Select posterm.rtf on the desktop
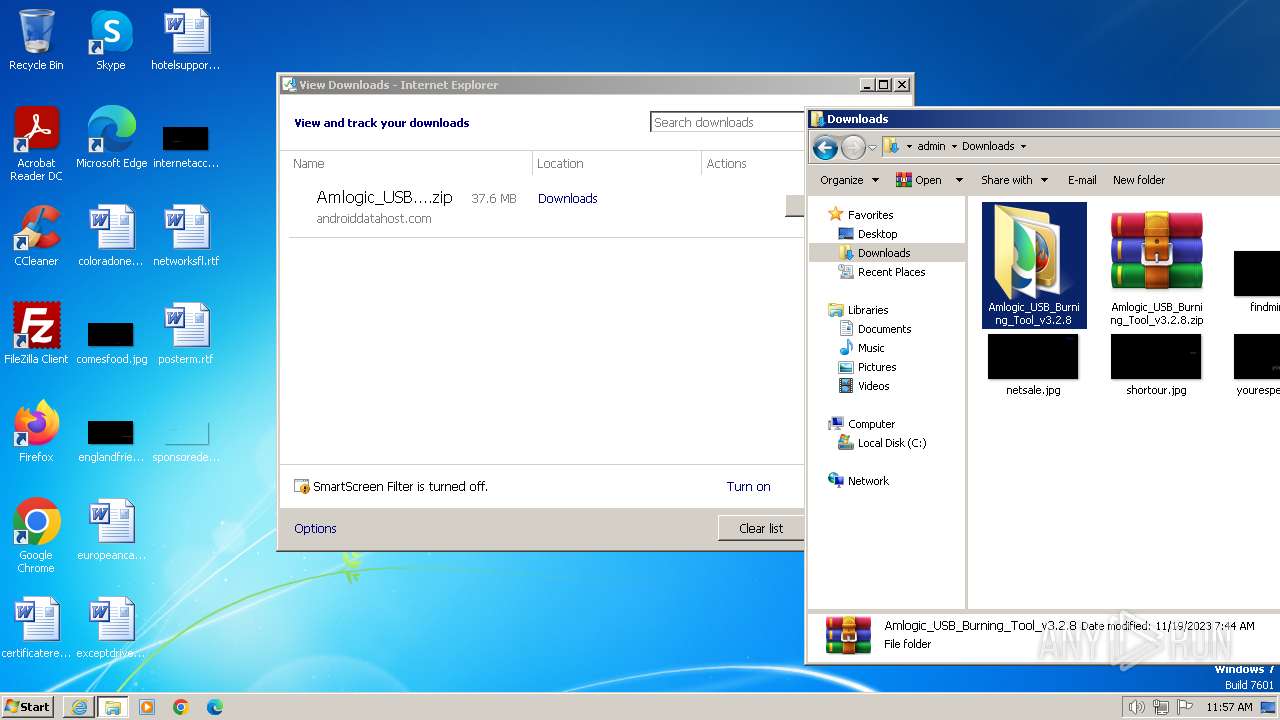The image size is (1280, 720). tap(185, 334)
